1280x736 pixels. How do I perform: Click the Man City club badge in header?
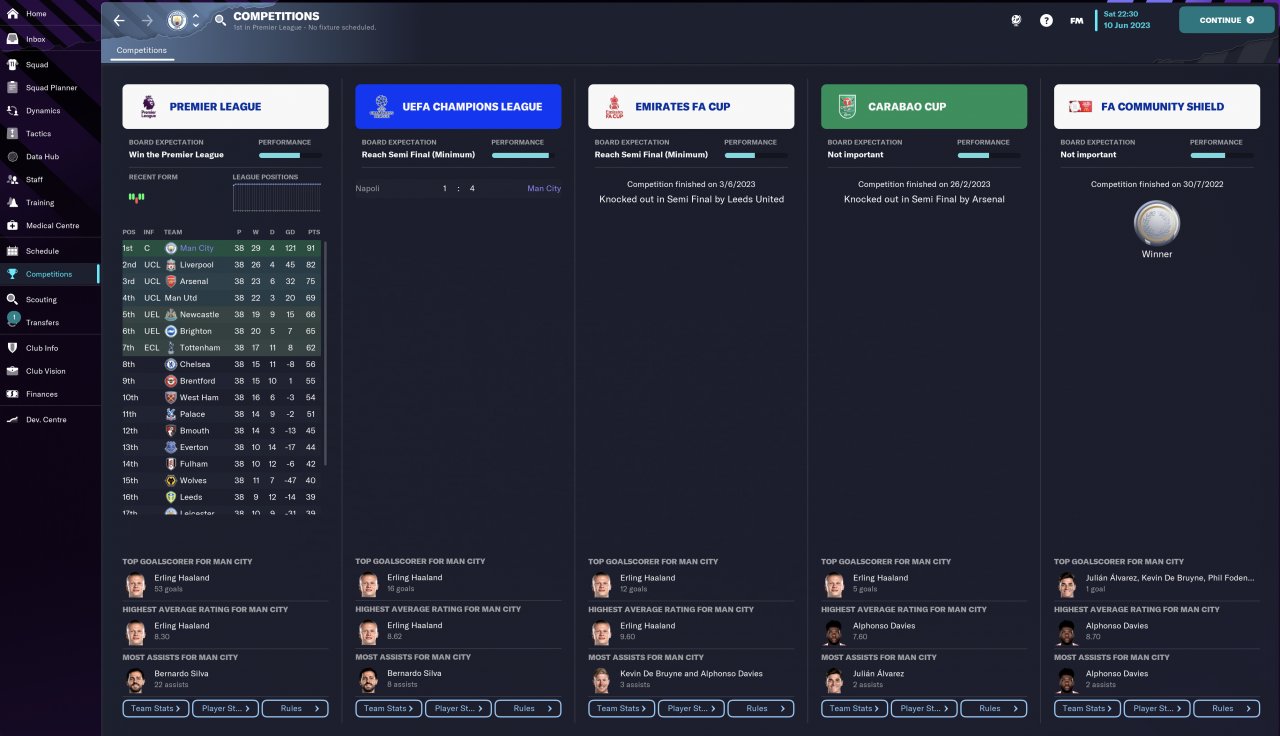[x=177, y=20]
